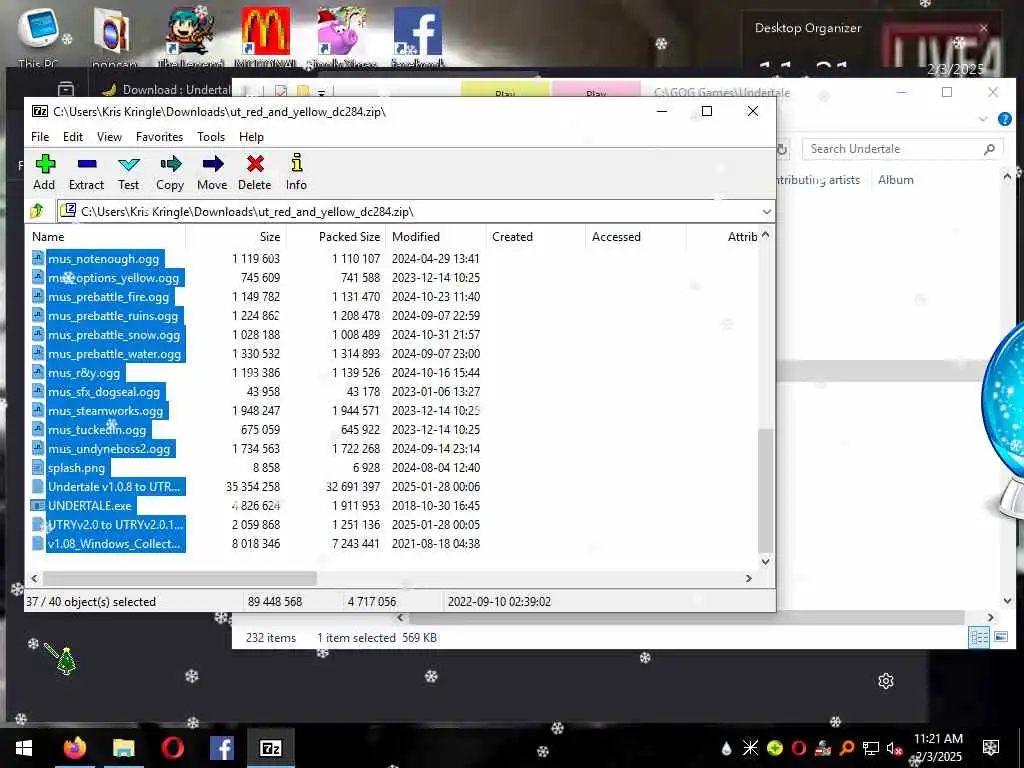
Task: Click the archive path address field
Action: [415, 212]
